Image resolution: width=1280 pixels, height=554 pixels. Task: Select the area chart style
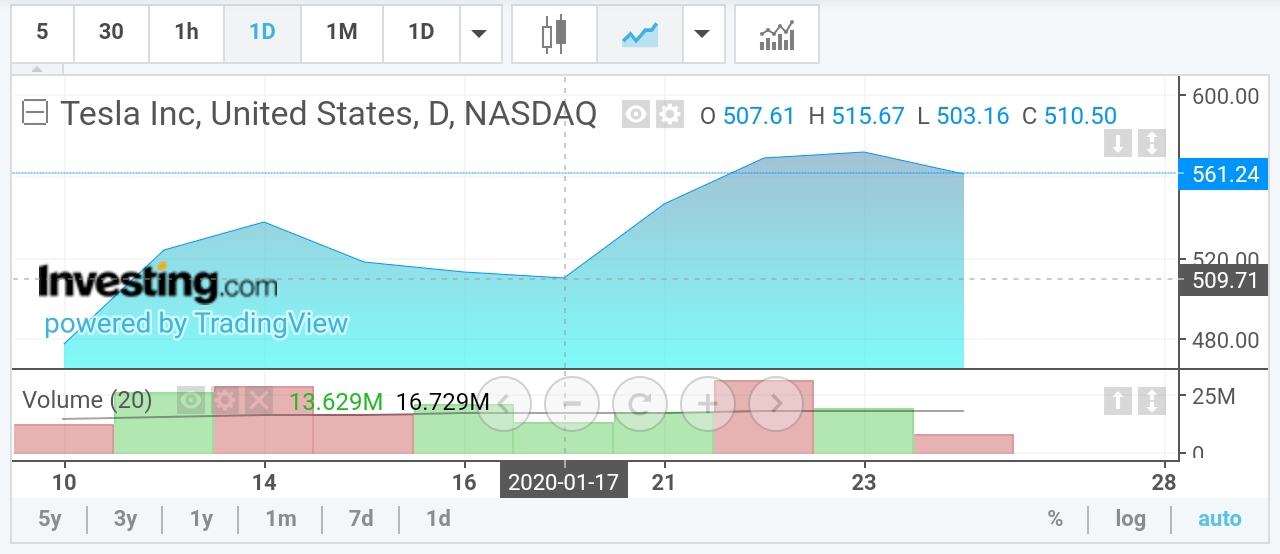(639, 33)
